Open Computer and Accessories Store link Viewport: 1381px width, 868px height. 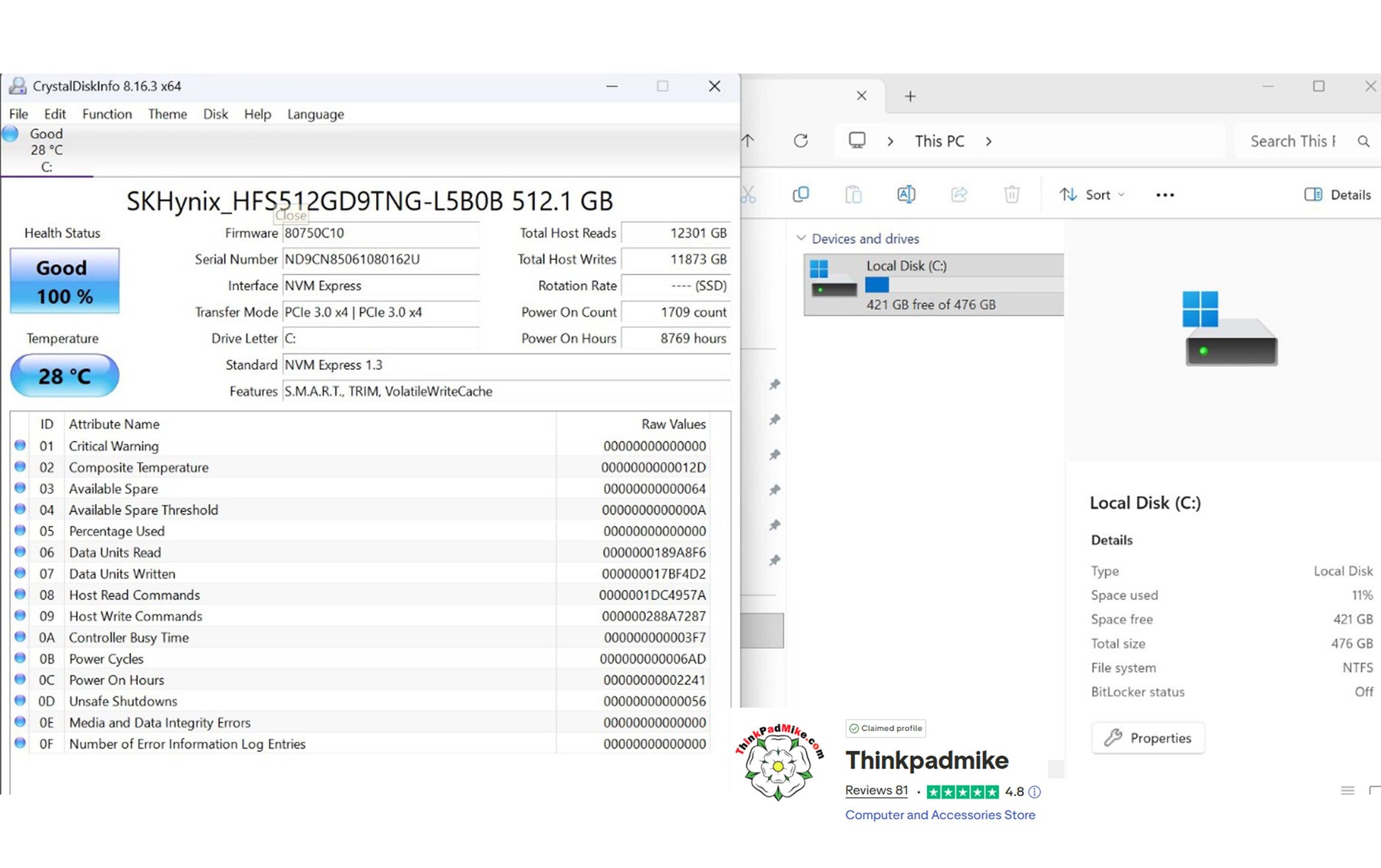[x=940, y=815]
